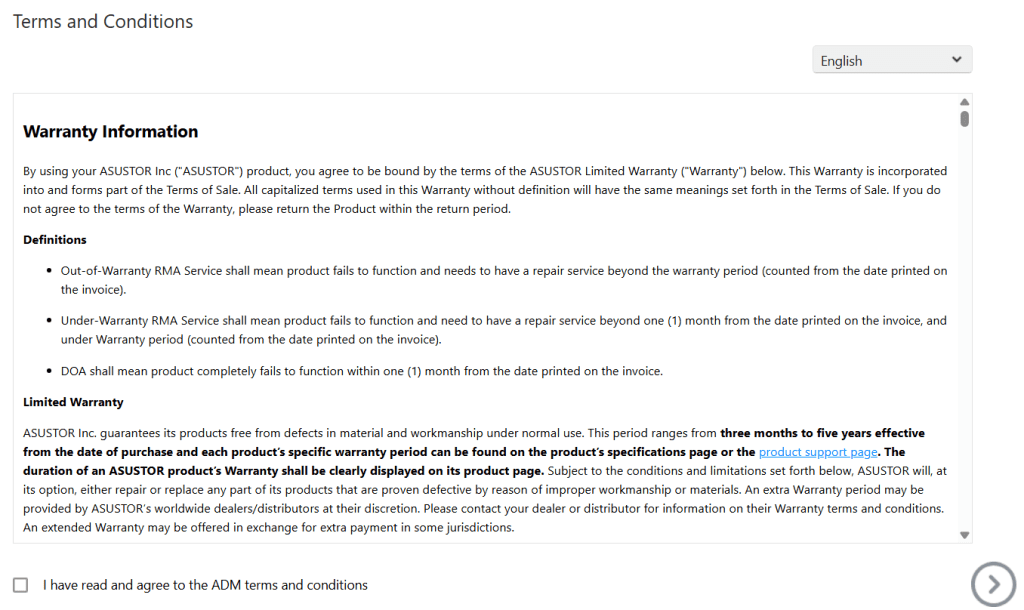The width and height of the screenshot is (1024, 610).
Task: Click the "I have read and agree" label text
Action: [x=205, y=585]
